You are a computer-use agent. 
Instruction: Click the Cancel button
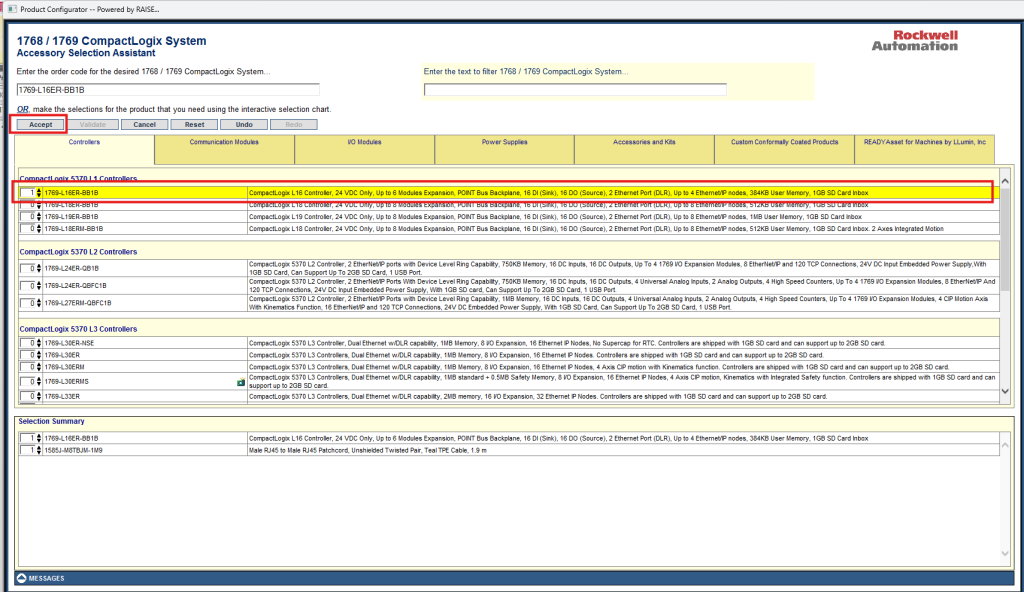144,125
